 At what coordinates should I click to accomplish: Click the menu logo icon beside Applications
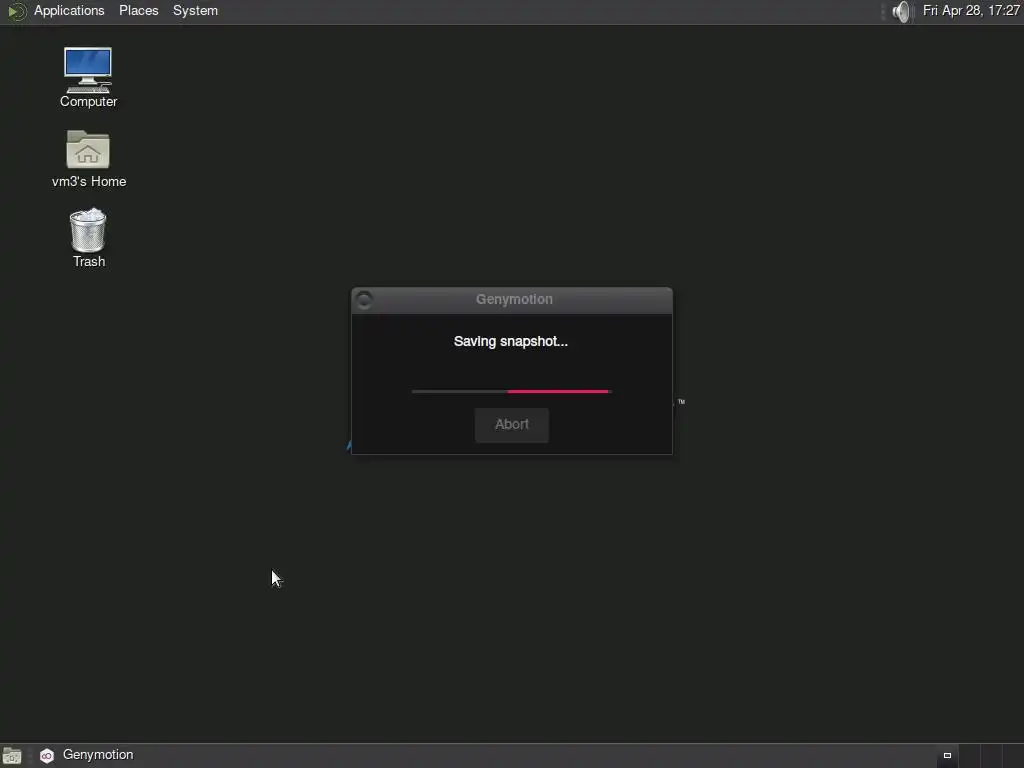pyautogui.click(x=16, y=11)
